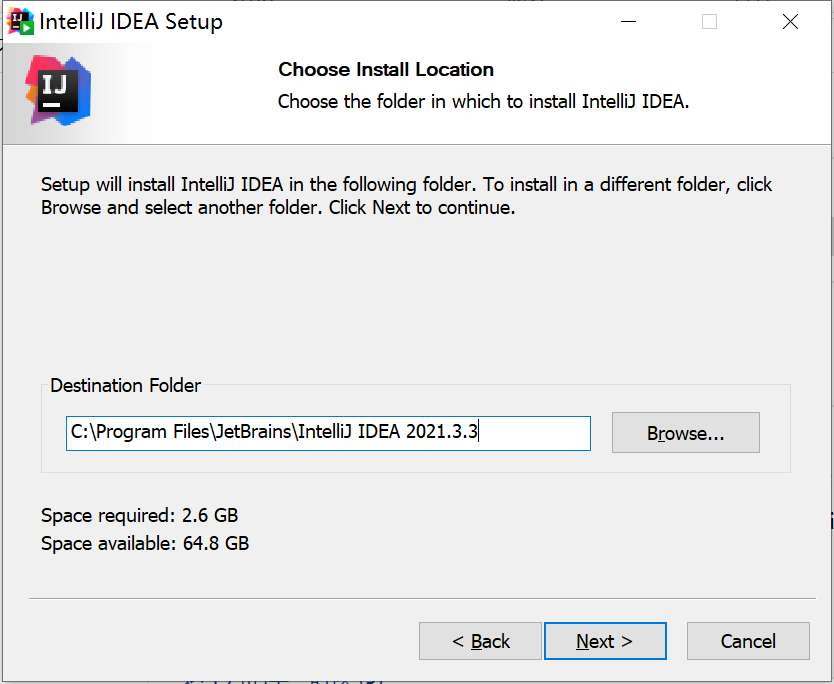This screenshot has height=684, width=834.
Task: Click the installer icon in the title bar
Action: 18,19
